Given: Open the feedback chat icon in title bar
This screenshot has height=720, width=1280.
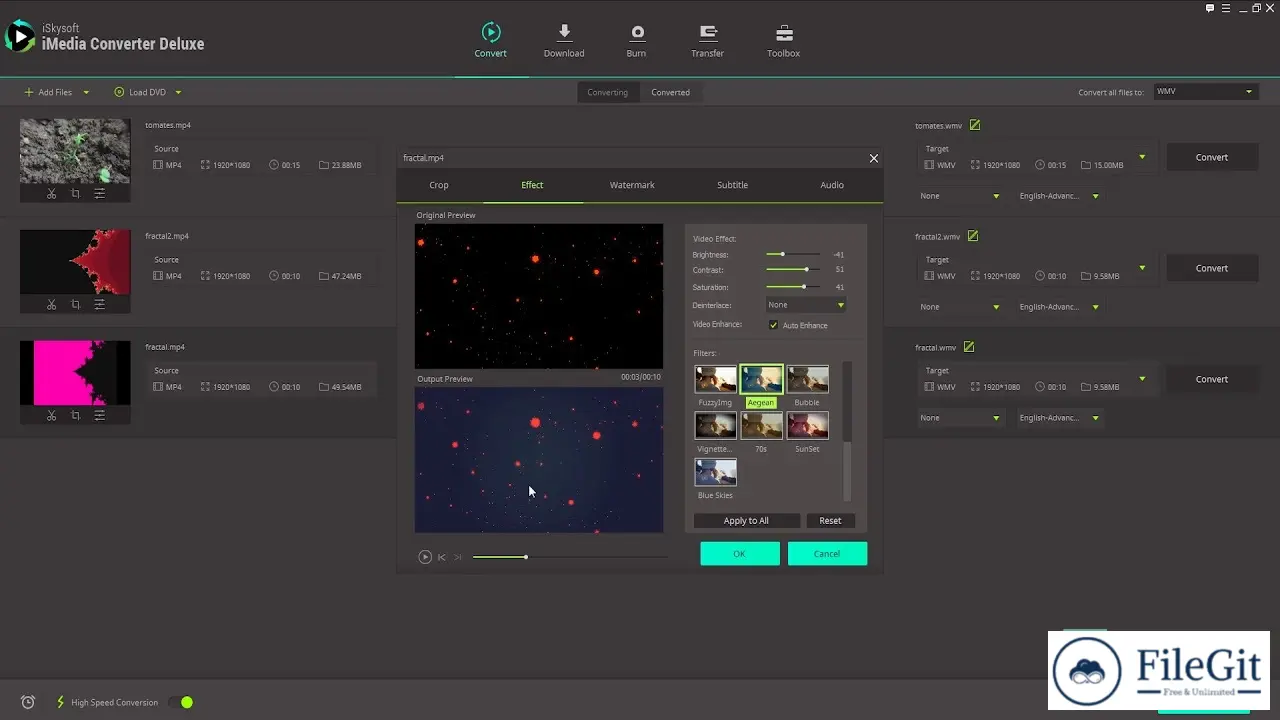Looking at the screenshot, I should tap(1210, 8).
